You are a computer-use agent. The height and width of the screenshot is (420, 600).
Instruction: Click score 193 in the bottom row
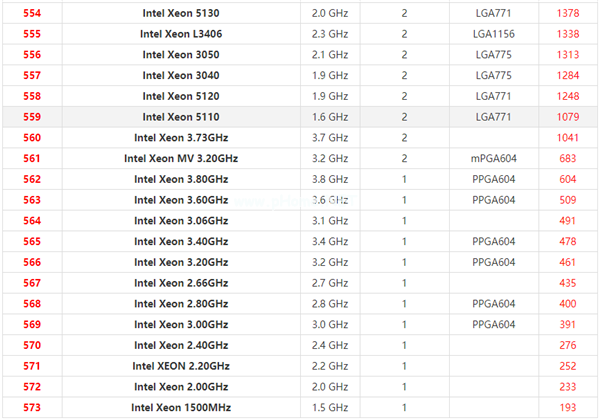(x=567, y=407)
